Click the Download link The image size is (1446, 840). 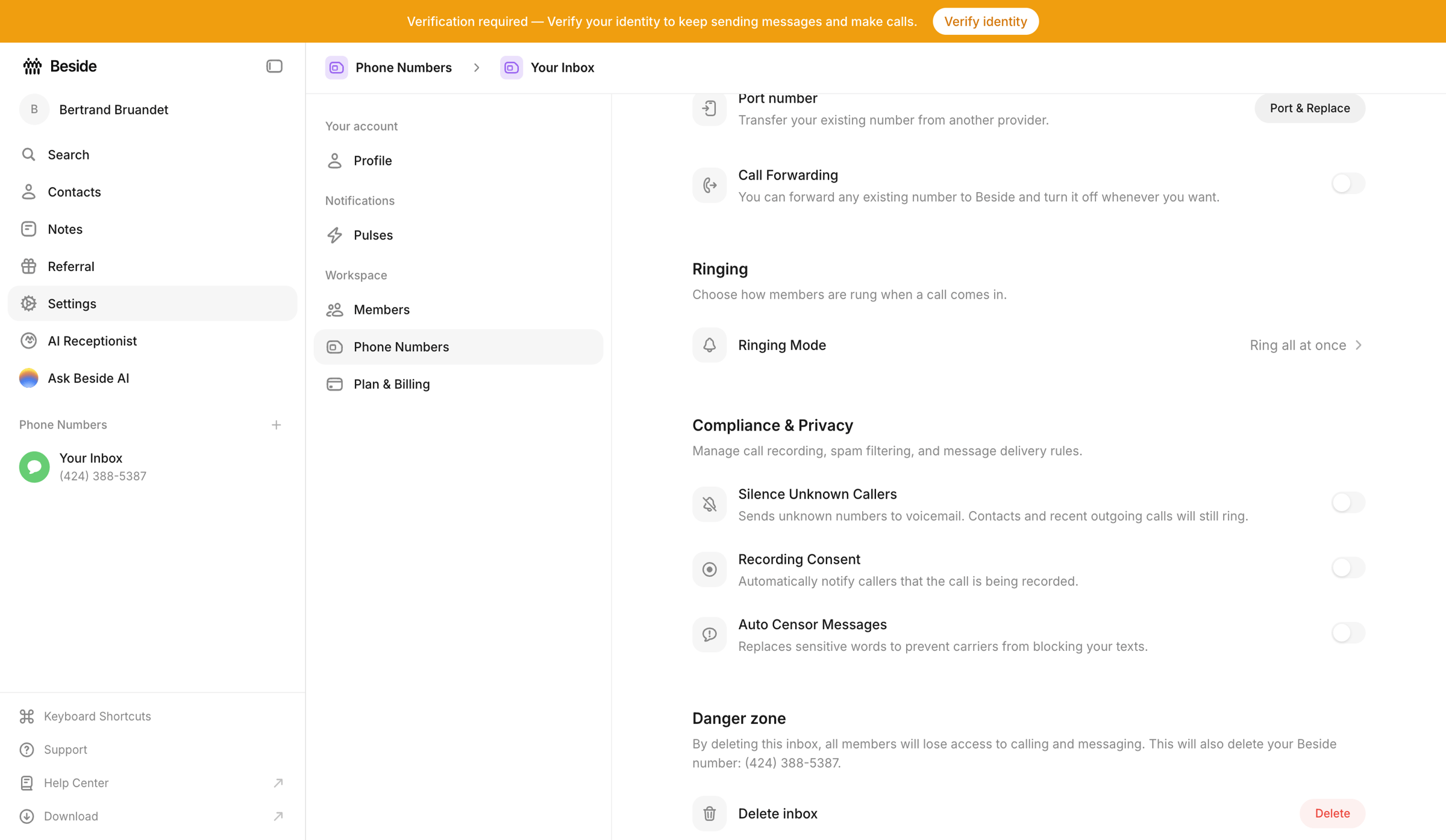click(x=70, y=817)
